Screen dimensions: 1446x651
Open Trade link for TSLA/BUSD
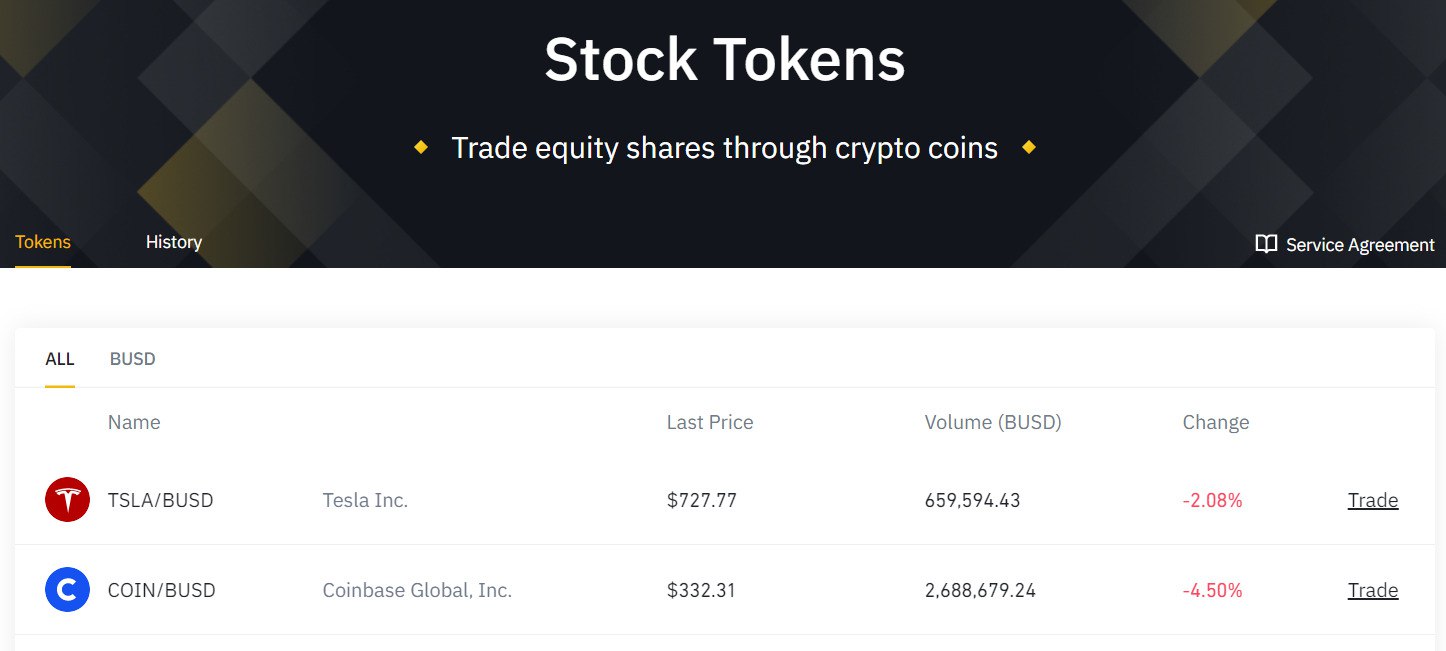coord(1373,500)
